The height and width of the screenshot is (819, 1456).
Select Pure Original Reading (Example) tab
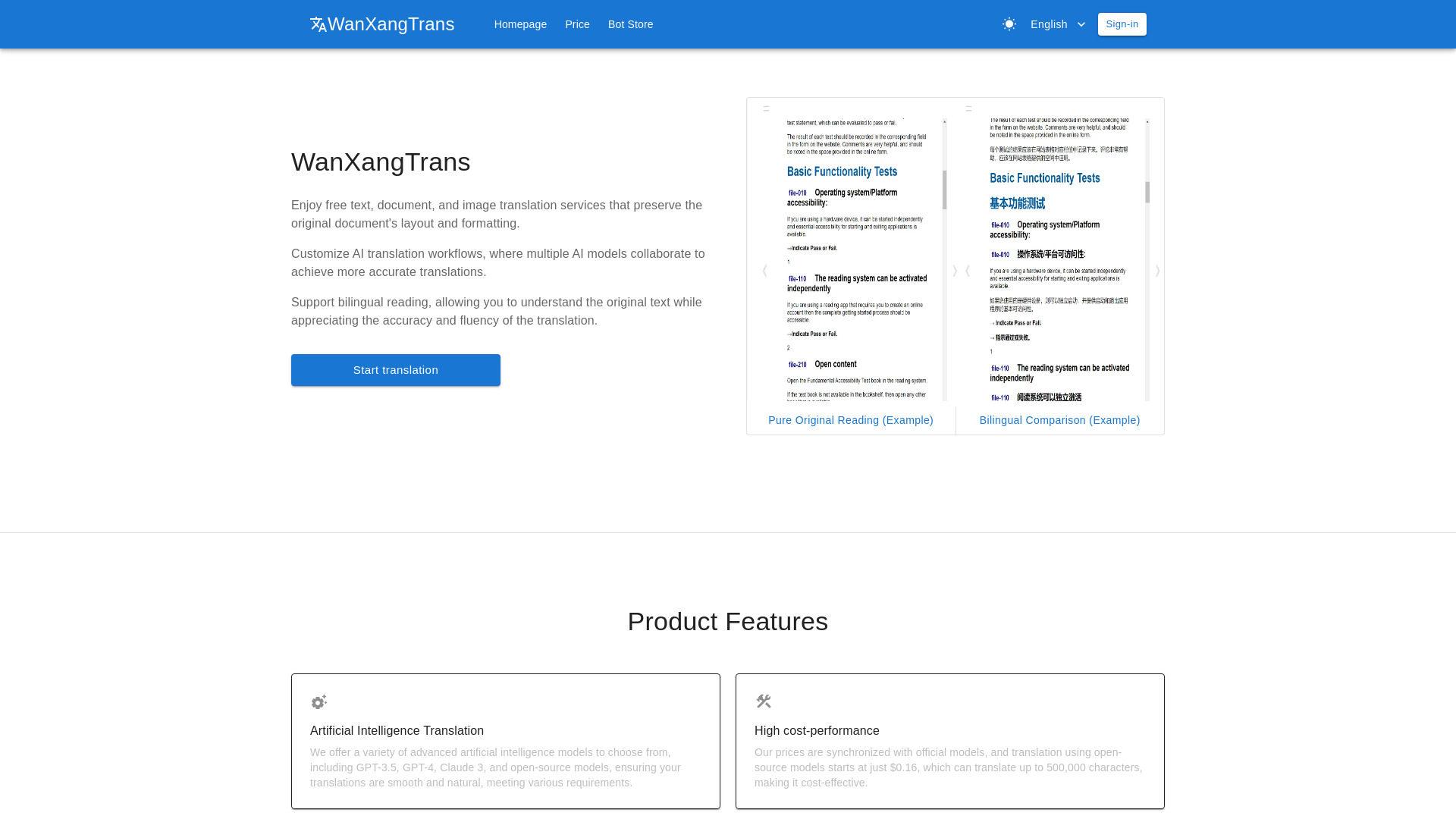coord(850,420)
